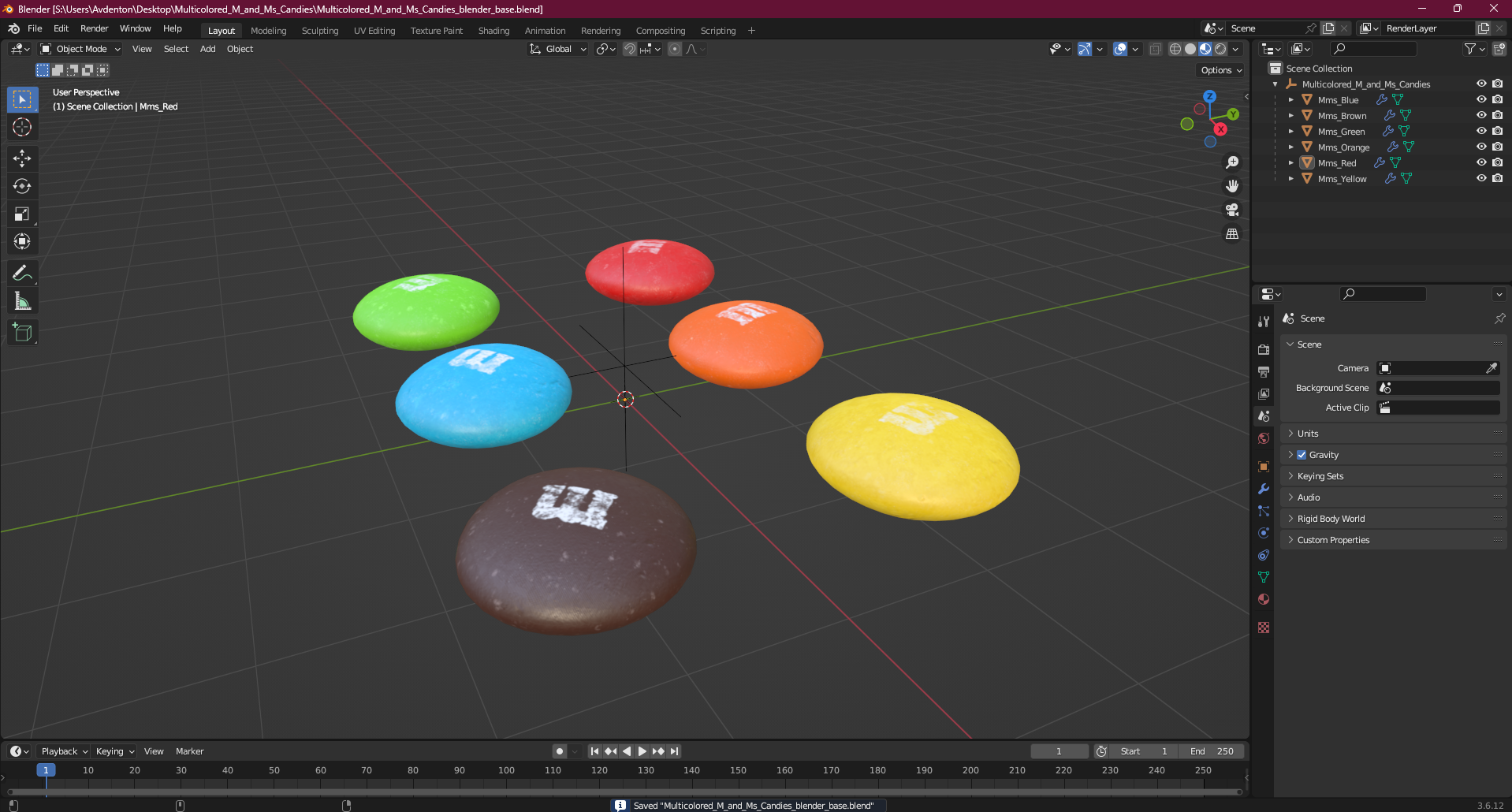Viewport: 1512px width, 812px height.
Task: Toggle proportional editing button
Action: (675, 49)
